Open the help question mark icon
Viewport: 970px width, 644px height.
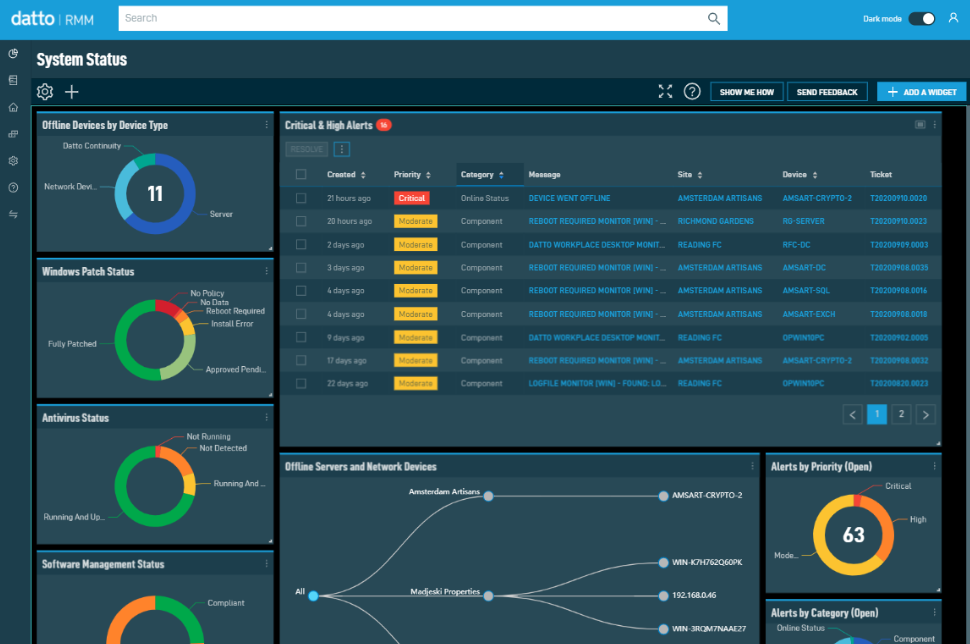click(692, 91)
